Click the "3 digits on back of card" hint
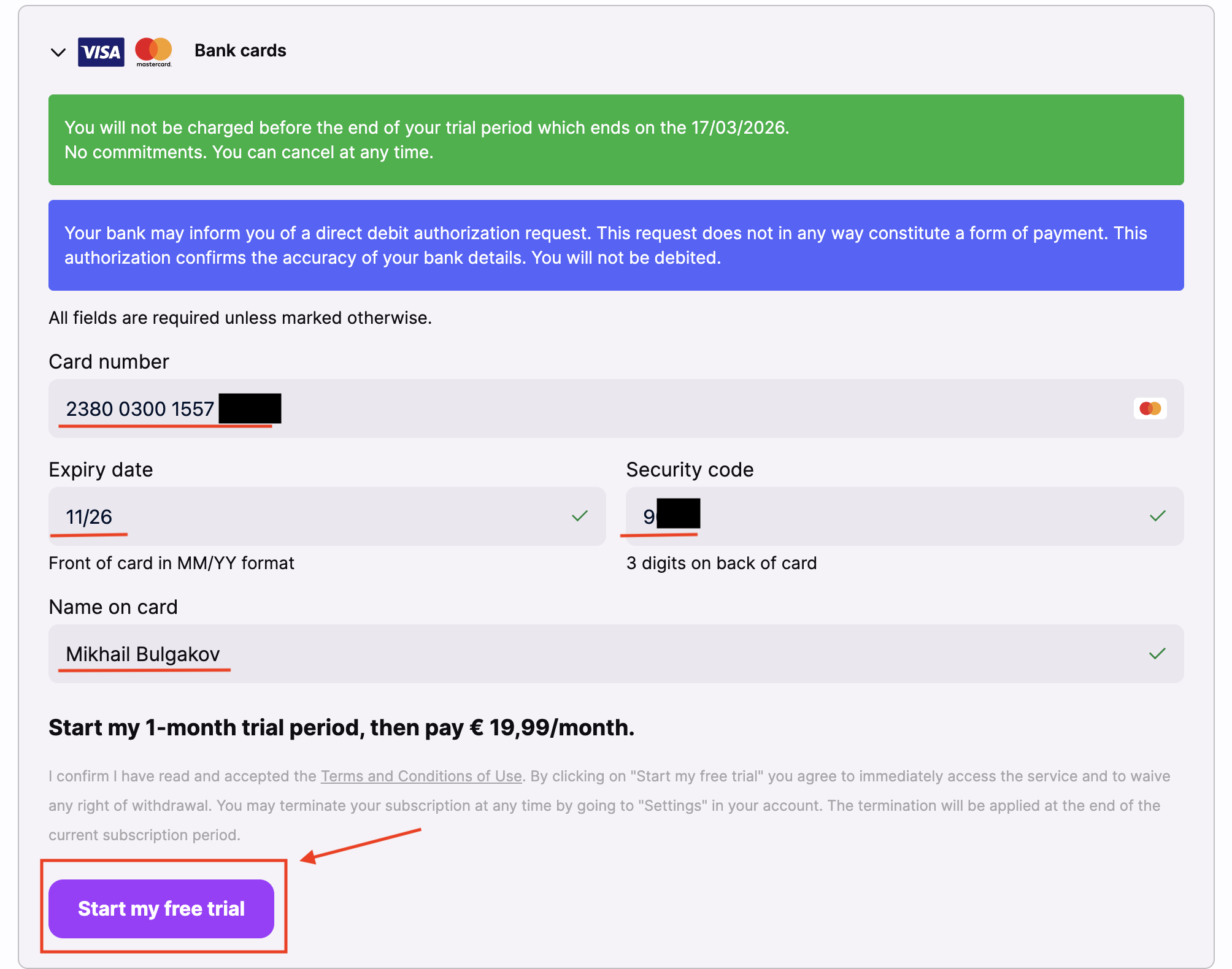1232x969 pixels. tap(721, 563)
